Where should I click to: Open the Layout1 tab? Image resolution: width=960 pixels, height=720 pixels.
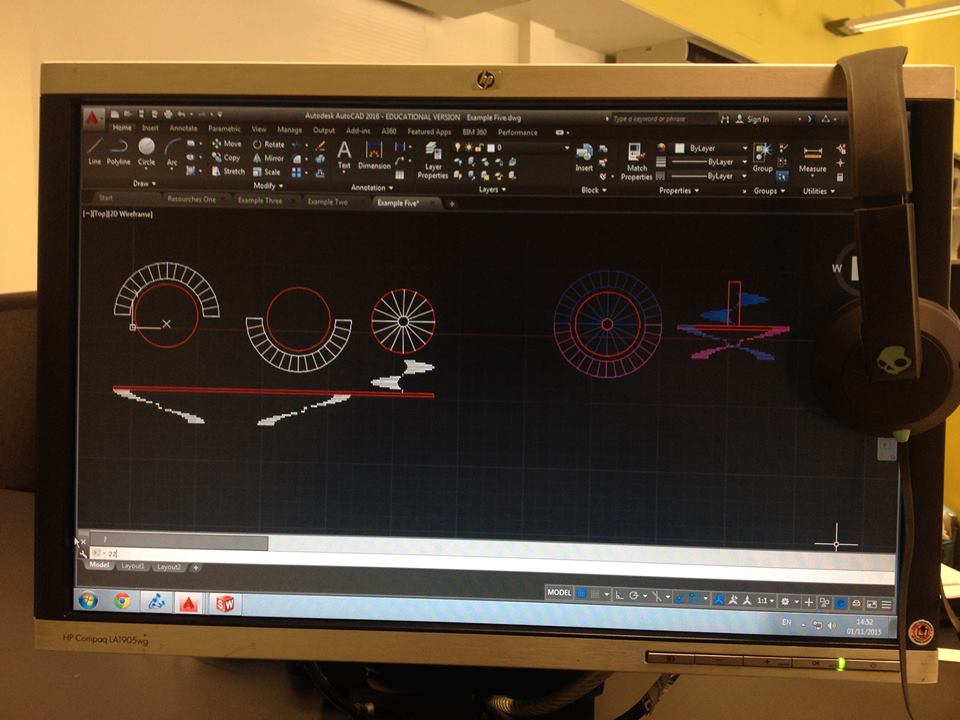[x=133, y=566]
